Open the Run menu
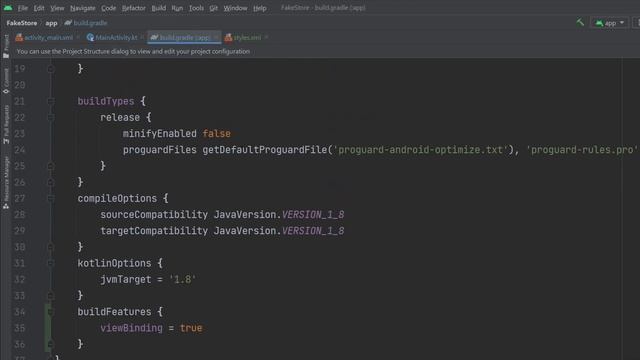The image size is (640, 360). click(x=177, y=8)
